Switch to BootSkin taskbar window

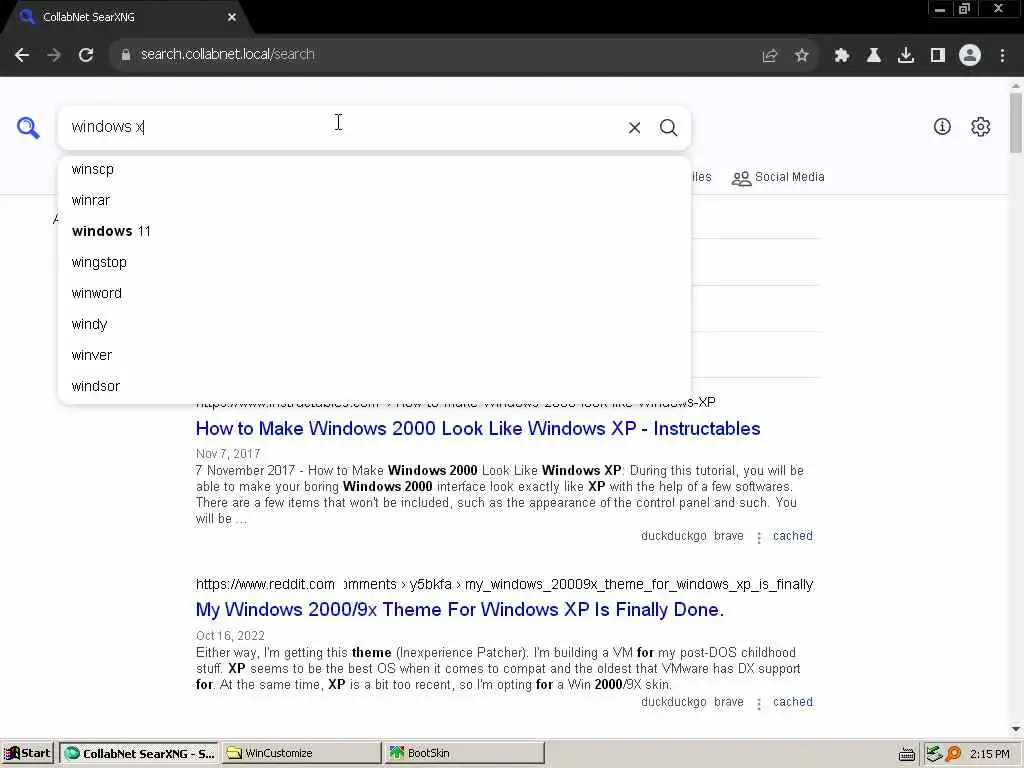[464, 754]
